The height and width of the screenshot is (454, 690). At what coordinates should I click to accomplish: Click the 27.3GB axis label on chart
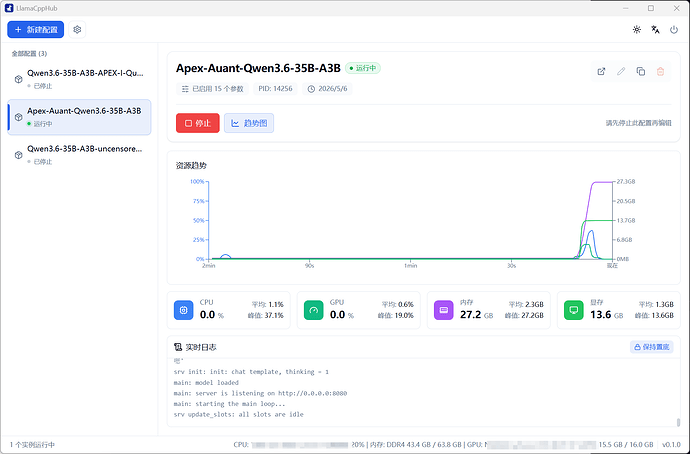pos(626,181)
